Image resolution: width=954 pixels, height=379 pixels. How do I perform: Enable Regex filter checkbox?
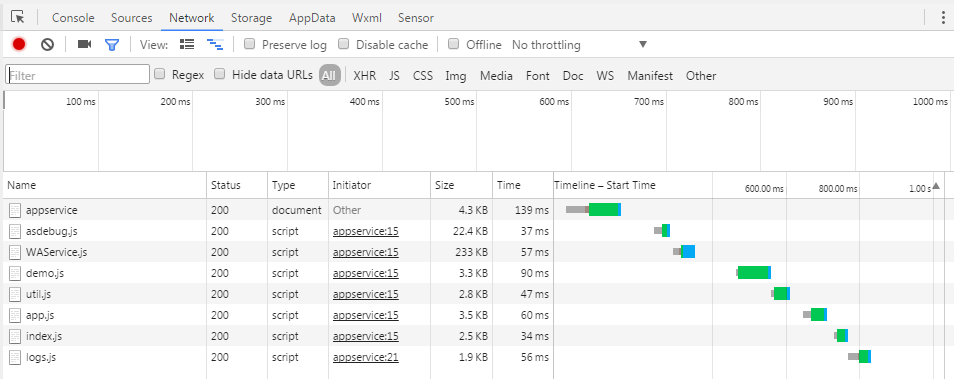click(159, 74)
